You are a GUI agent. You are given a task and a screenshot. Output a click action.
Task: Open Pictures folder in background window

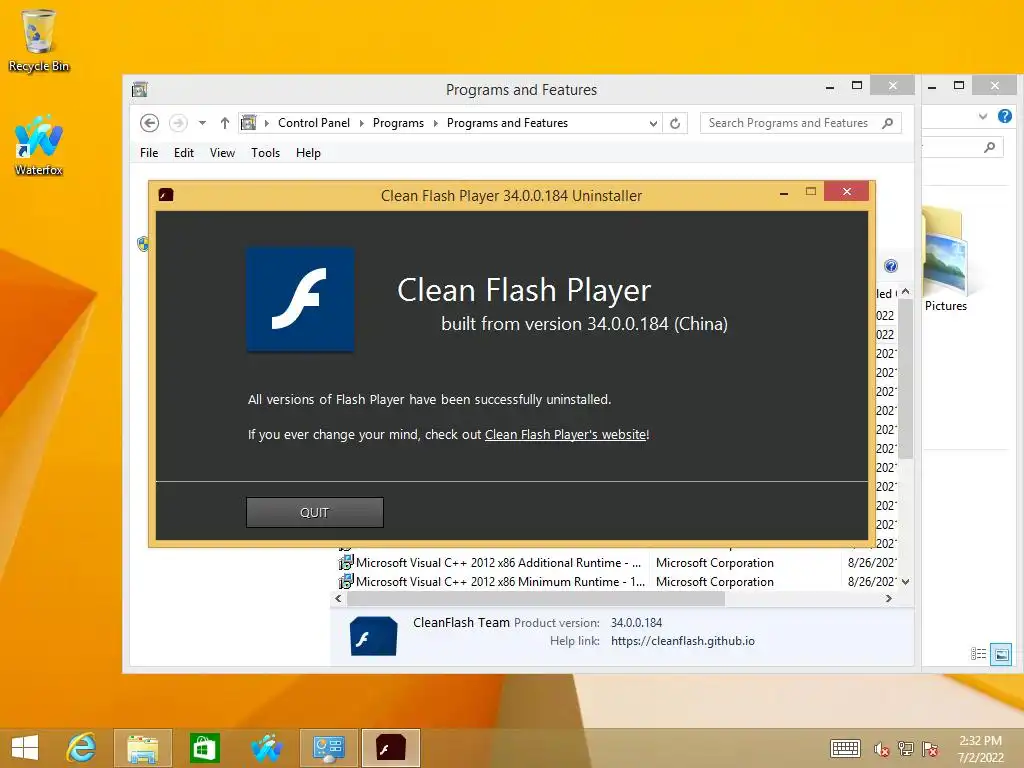(945, 260)
